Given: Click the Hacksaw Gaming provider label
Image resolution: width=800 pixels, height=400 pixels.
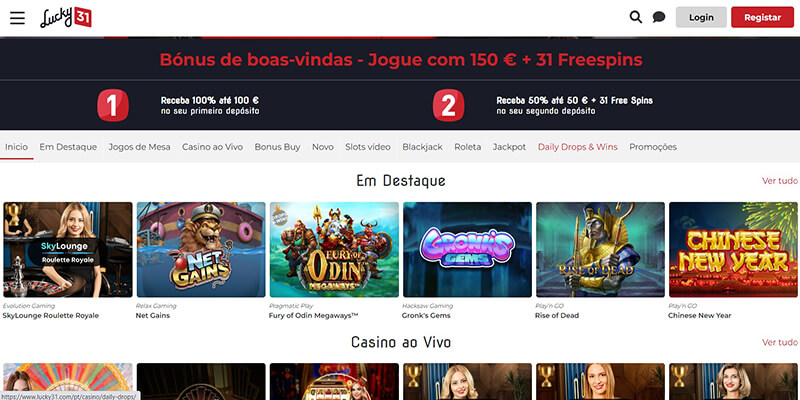Looking at the screenshot, I should [x=428, y=306].
